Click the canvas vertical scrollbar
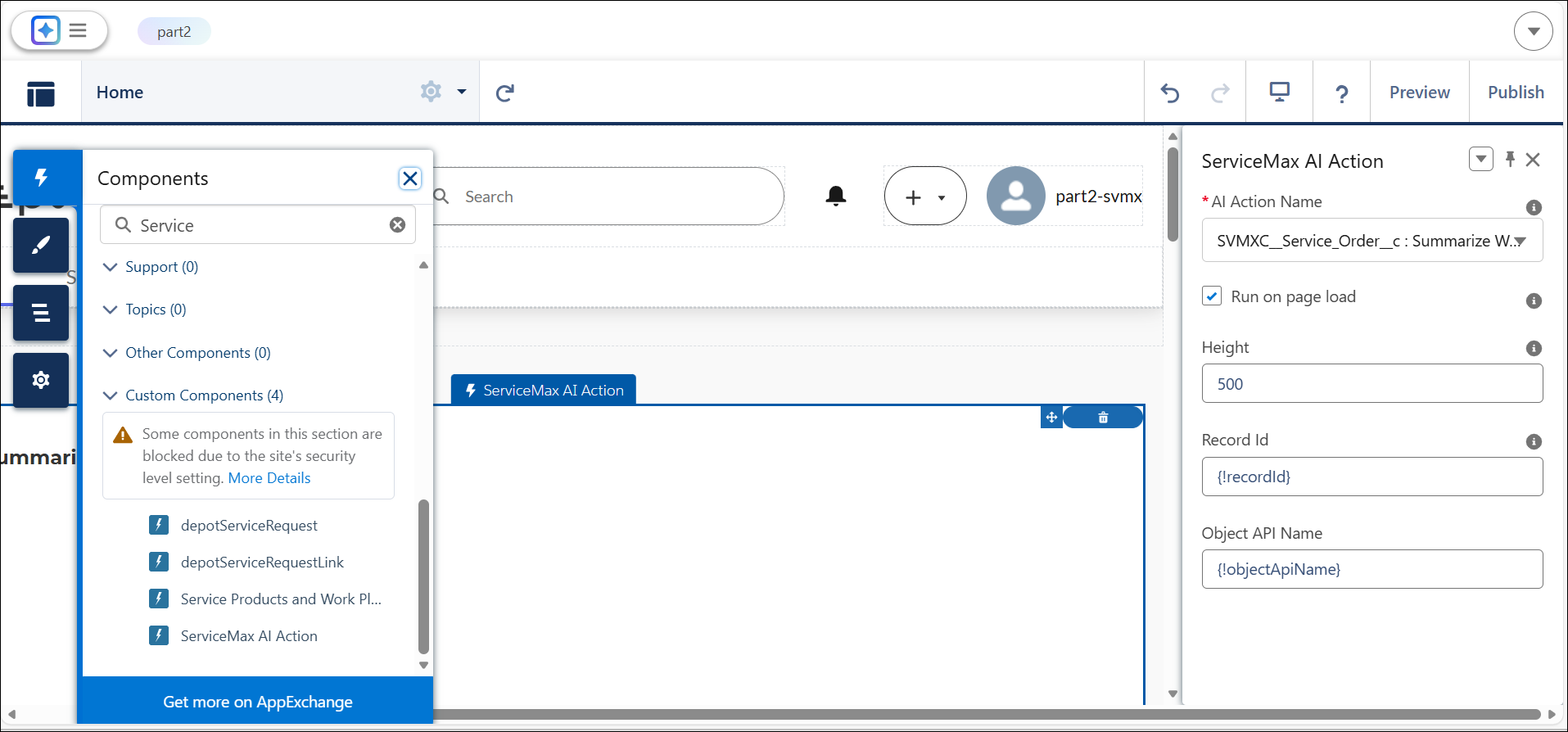This screenshot has height=732, width=1568. point(1173,193)
